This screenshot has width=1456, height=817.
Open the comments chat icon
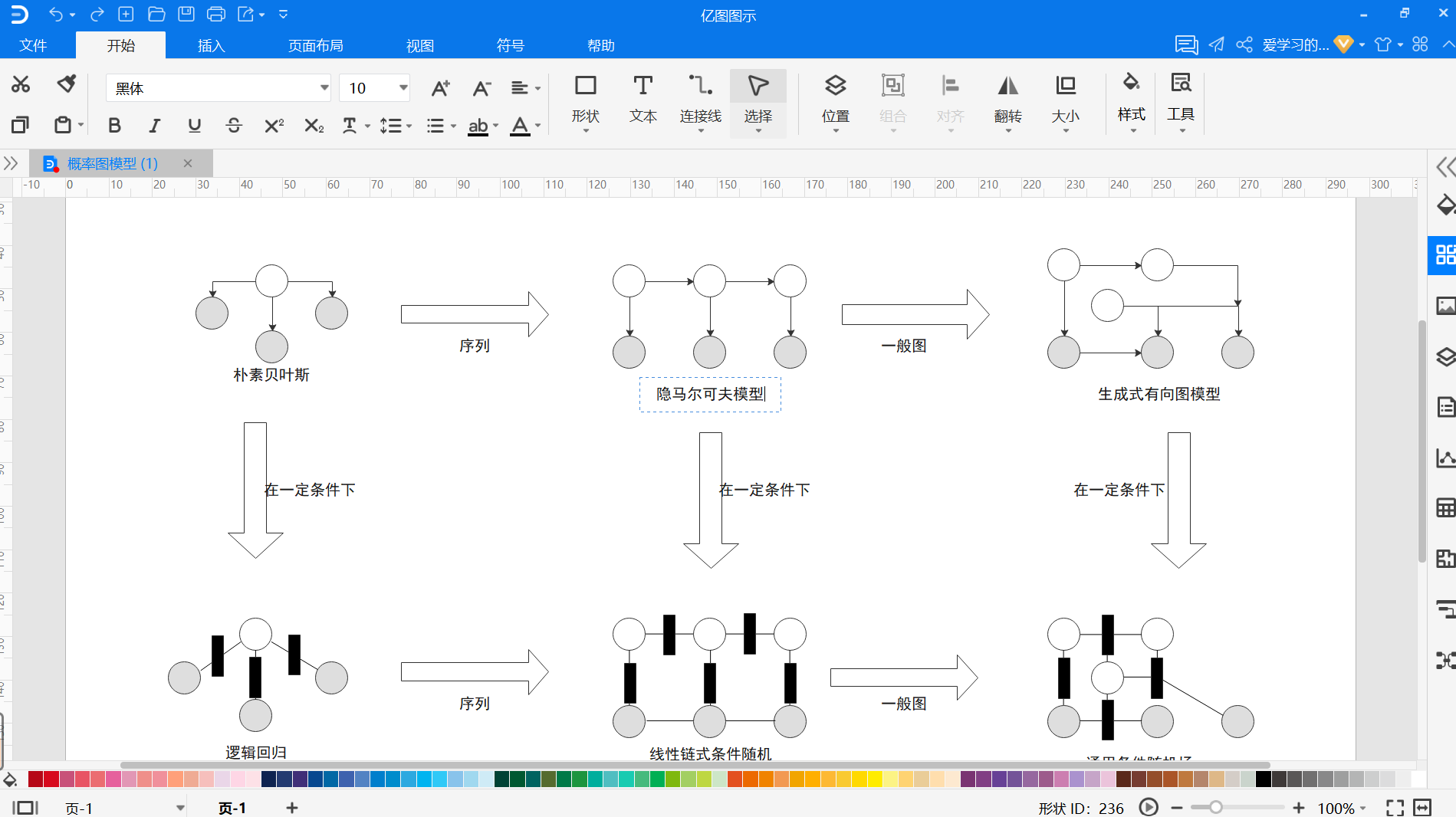[1186, 44]
